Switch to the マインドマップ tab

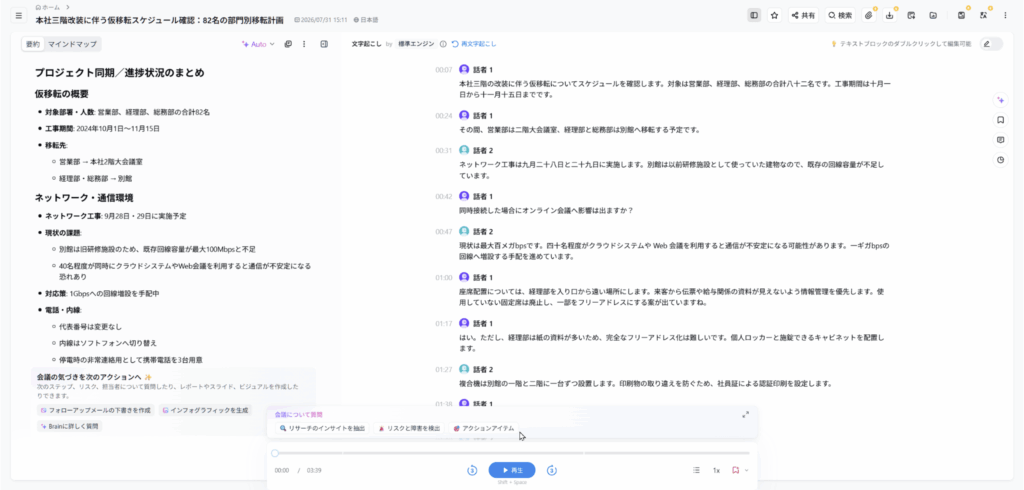[x=72, y=44]
